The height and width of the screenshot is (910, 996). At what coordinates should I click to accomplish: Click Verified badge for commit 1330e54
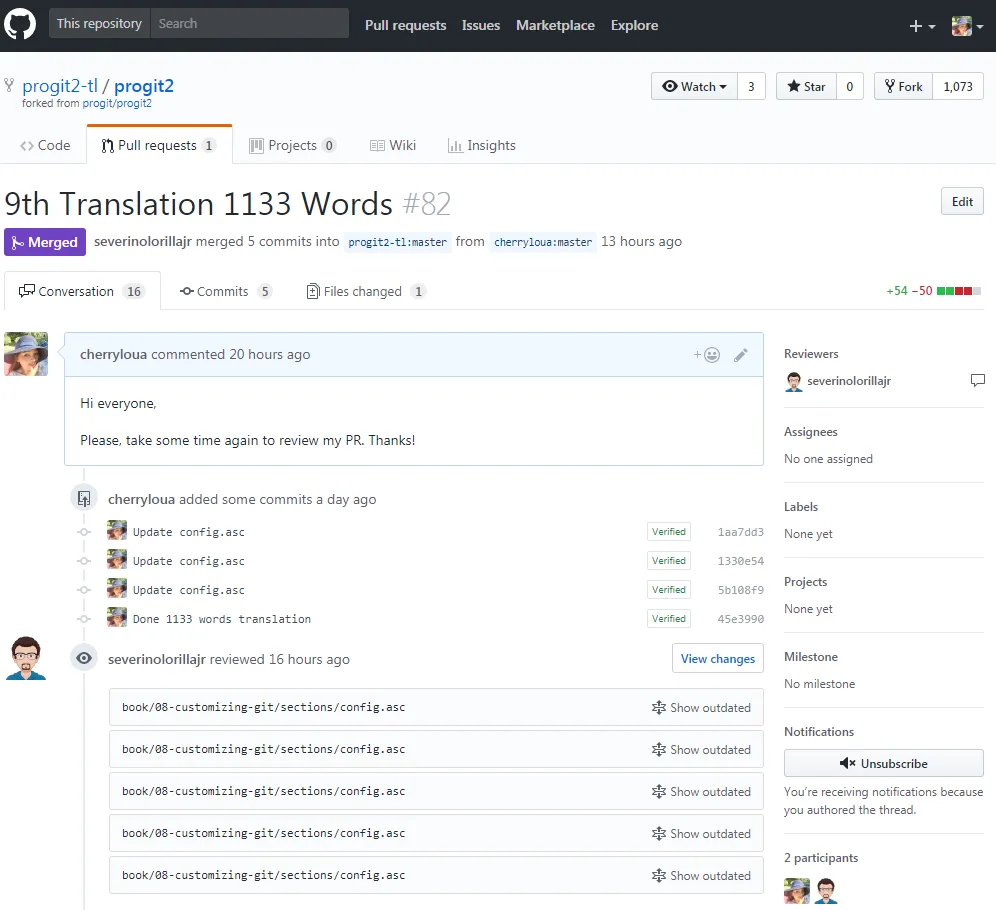(x=669, y=561)
